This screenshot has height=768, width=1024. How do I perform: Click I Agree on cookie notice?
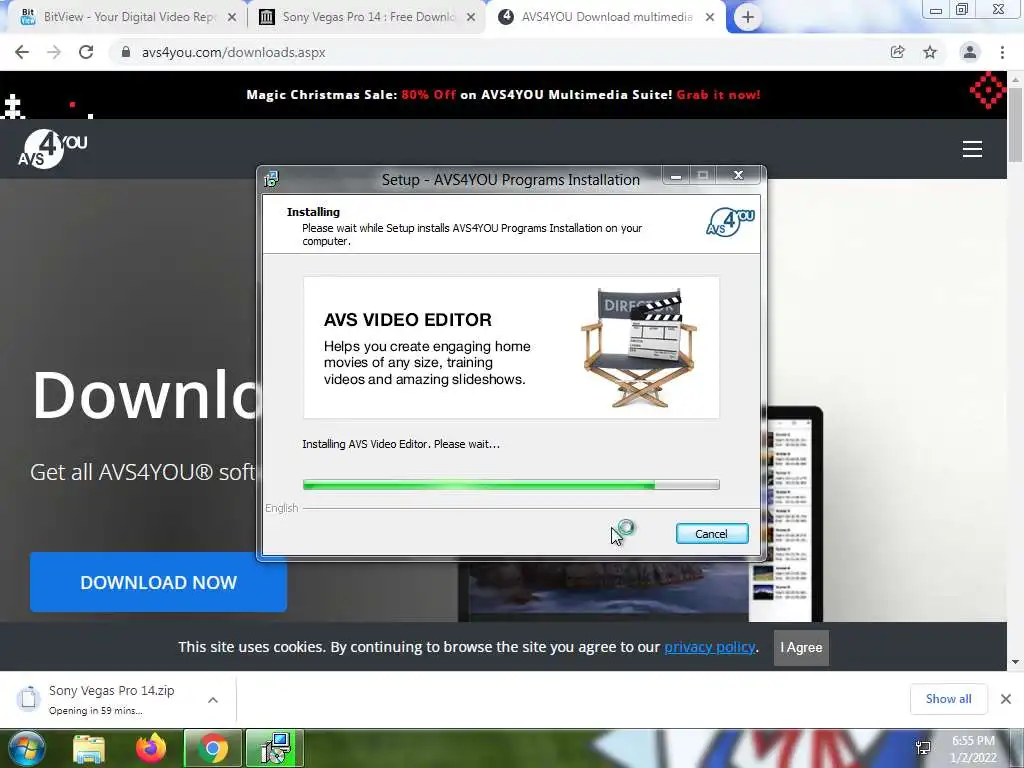click(801, 647)
